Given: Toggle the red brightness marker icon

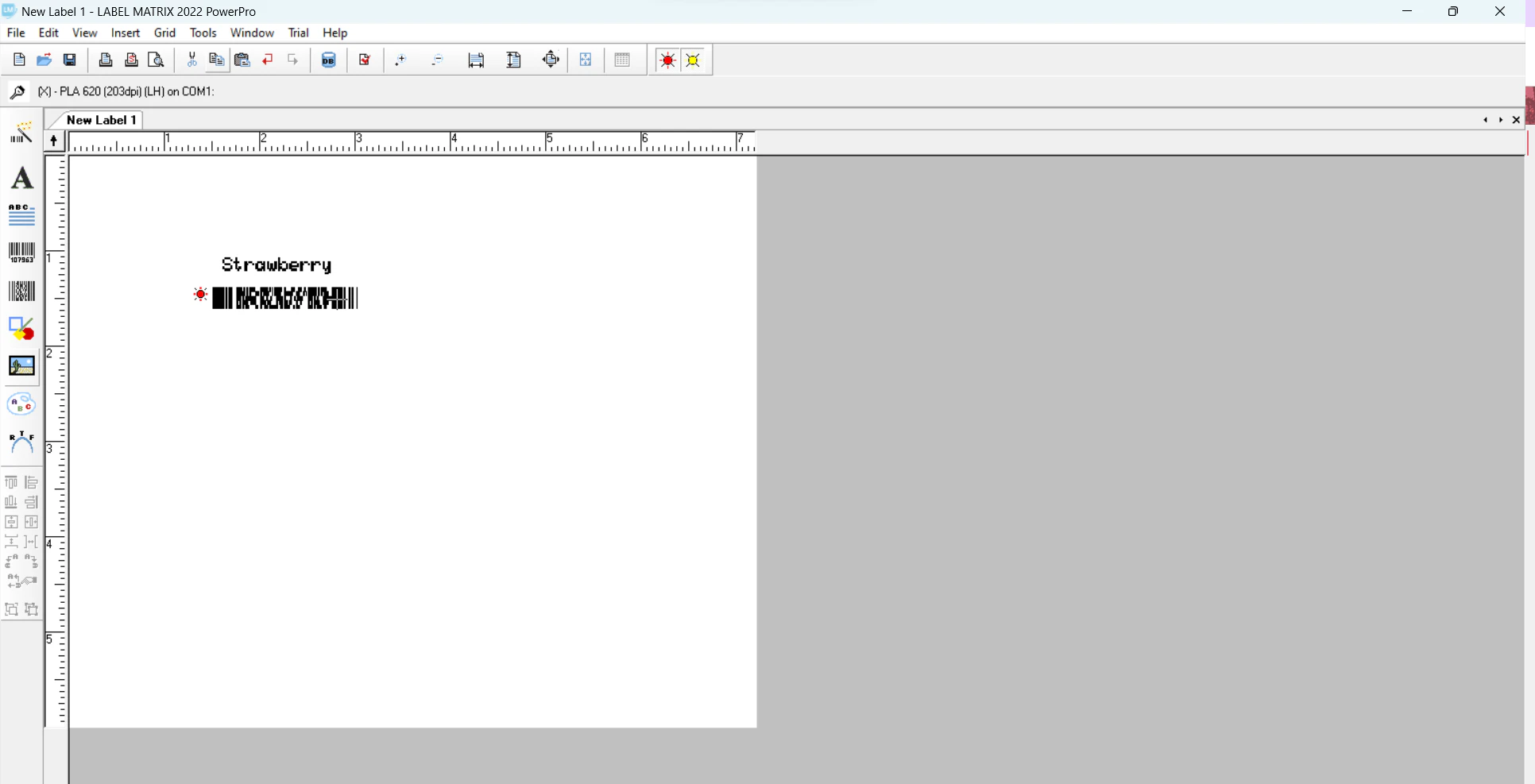Looking at the screenshot, I should tap(667, 60).
